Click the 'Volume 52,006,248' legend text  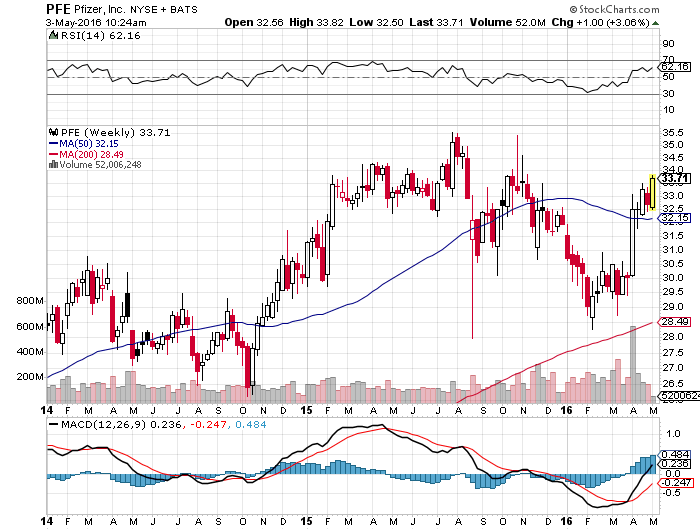click(100, 164)
